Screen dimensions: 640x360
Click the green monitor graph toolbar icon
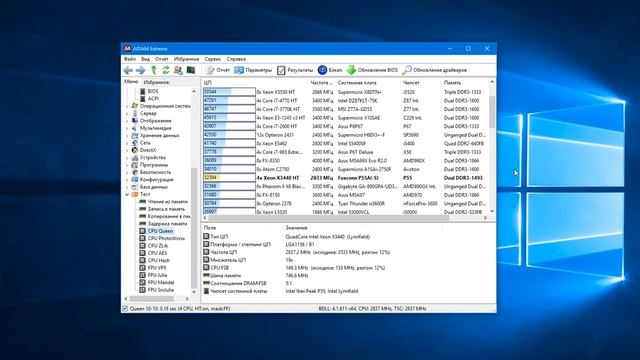(x=191, y=70)
